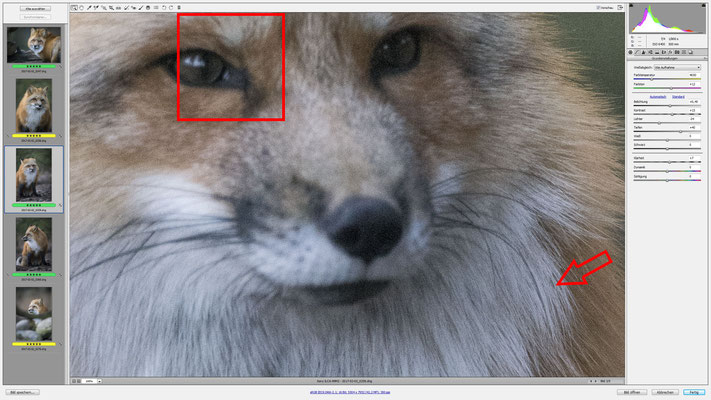Click the Bild öffnen button
Screen dimensions: 711x400
tap(632, 392)
